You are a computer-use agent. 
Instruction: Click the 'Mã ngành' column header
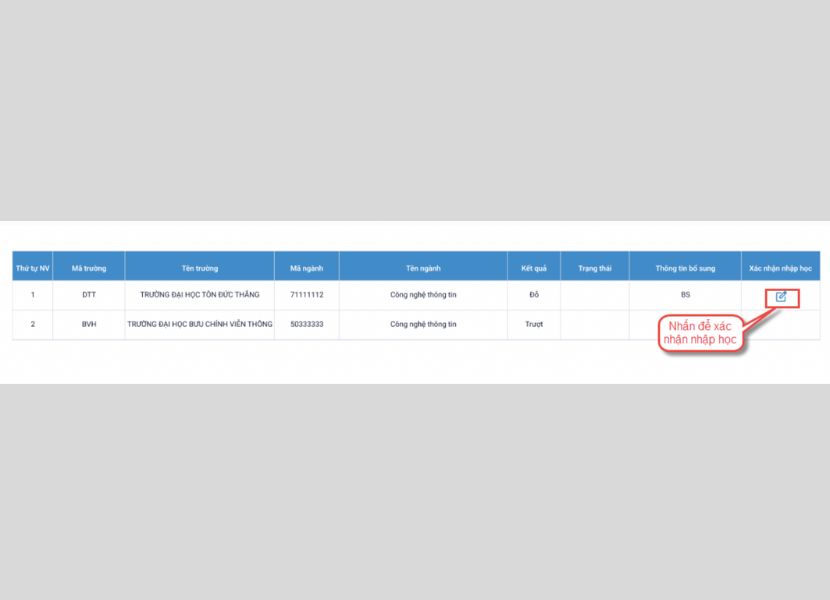coord(306,268)
